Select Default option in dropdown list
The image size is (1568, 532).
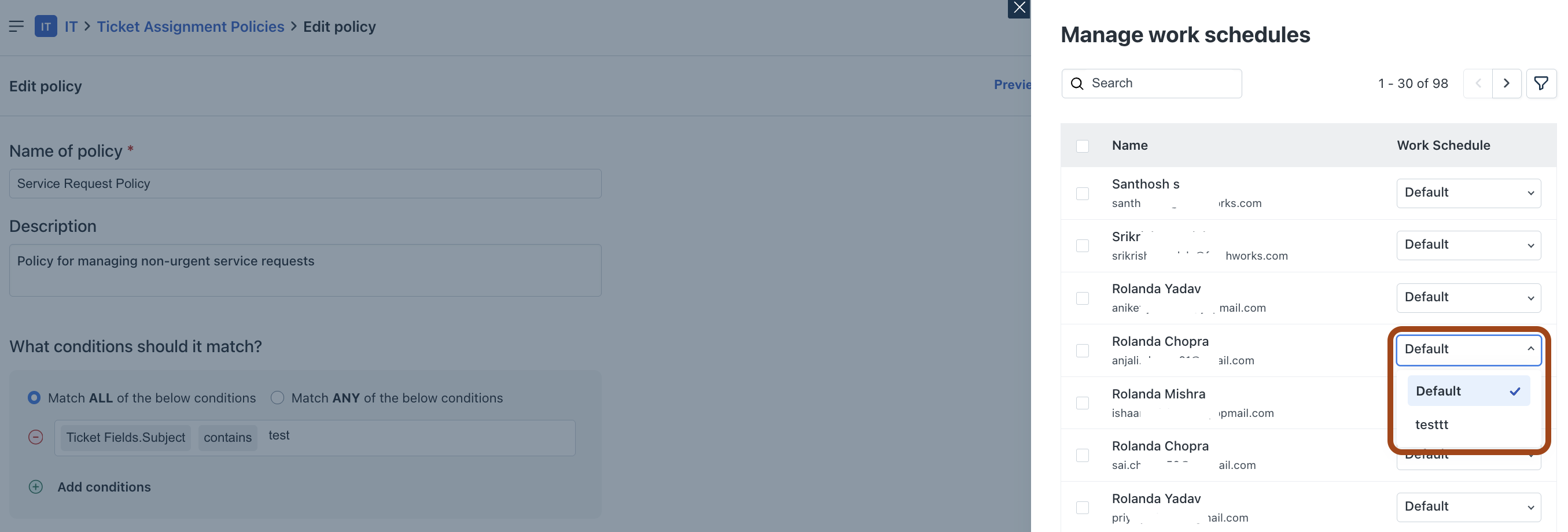(x=1468, y=391)
